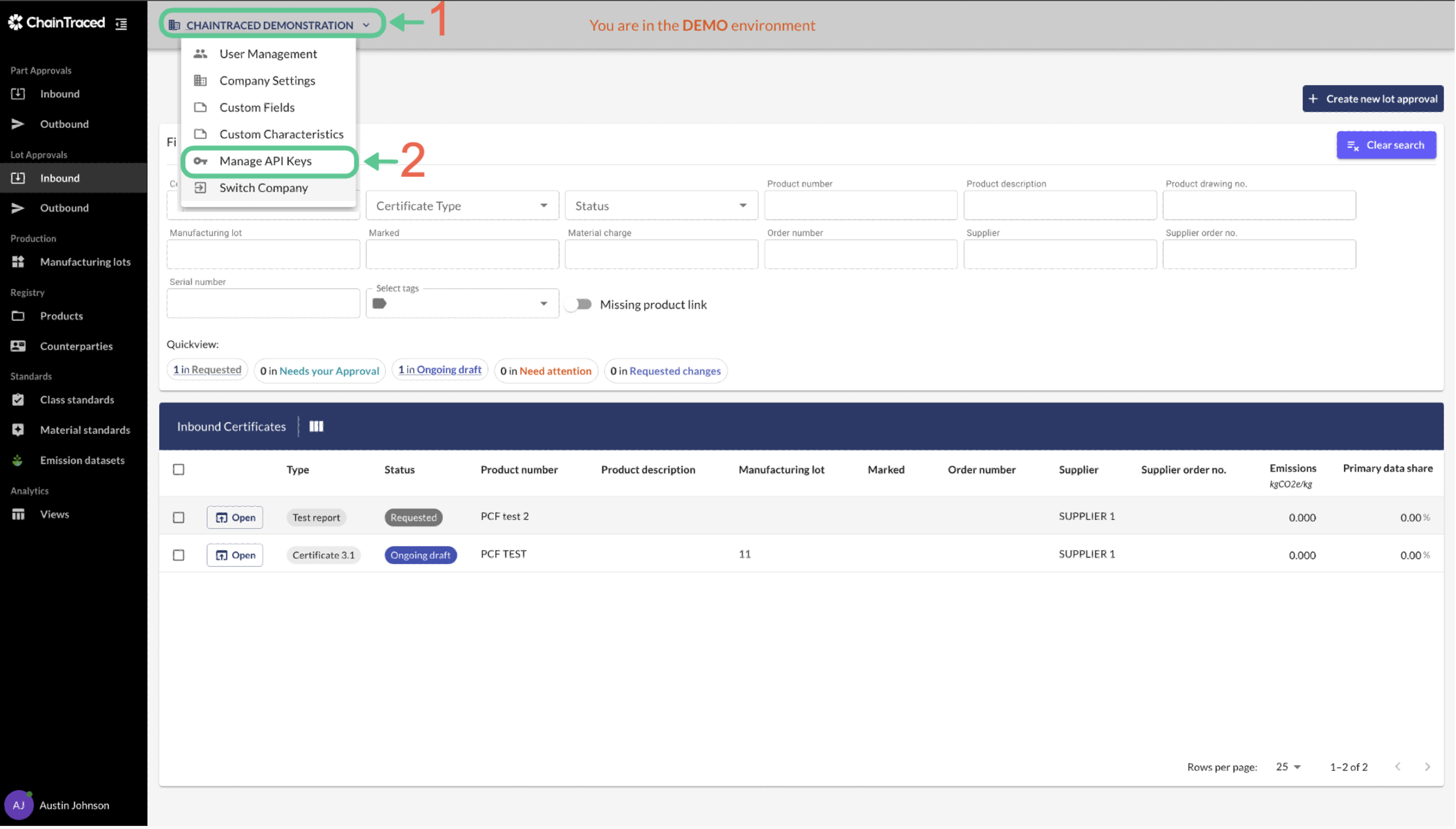Toggle the Missing product link switch
This screenshot has height=829, width=1456.
[578, 305]
